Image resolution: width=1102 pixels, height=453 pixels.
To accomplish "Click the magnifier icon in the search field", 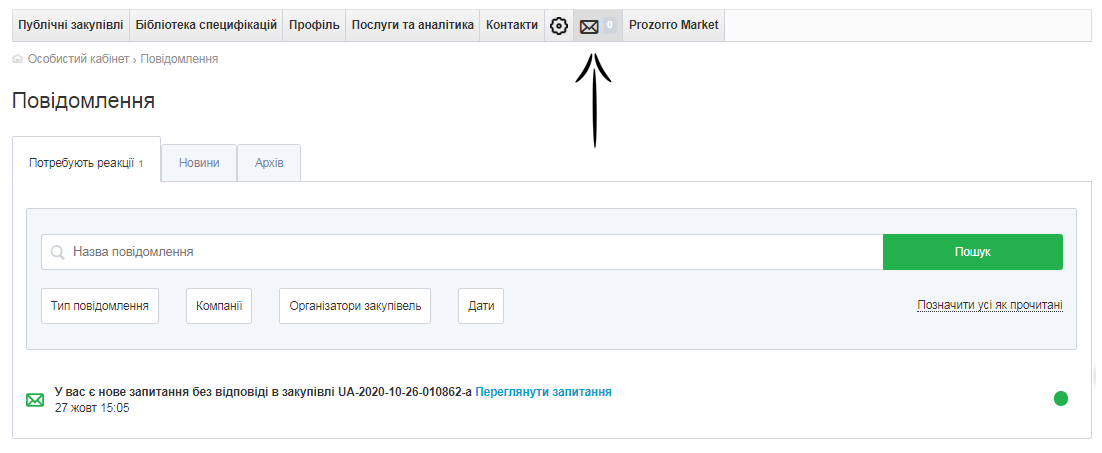I will [x=58, y=252].
